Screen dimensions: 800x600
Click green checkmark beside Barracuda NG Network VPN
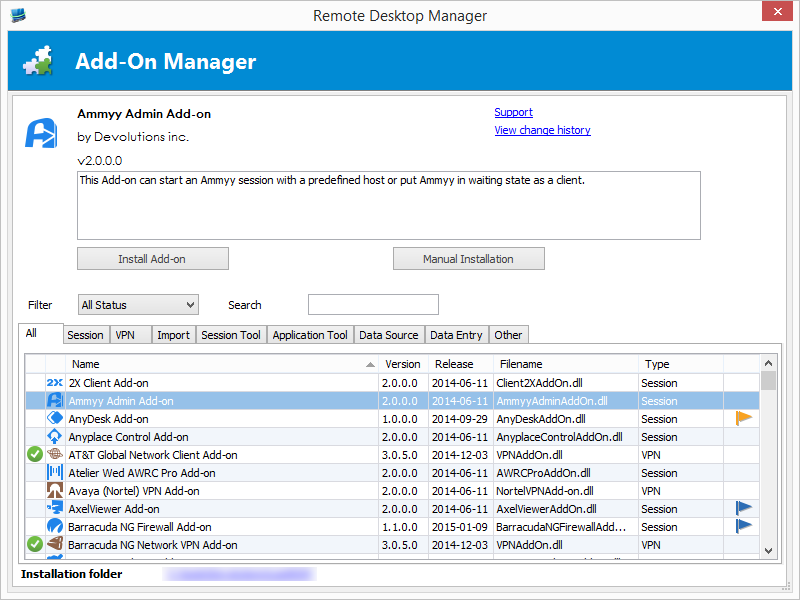pyautogui.click(x=35, y=545)
